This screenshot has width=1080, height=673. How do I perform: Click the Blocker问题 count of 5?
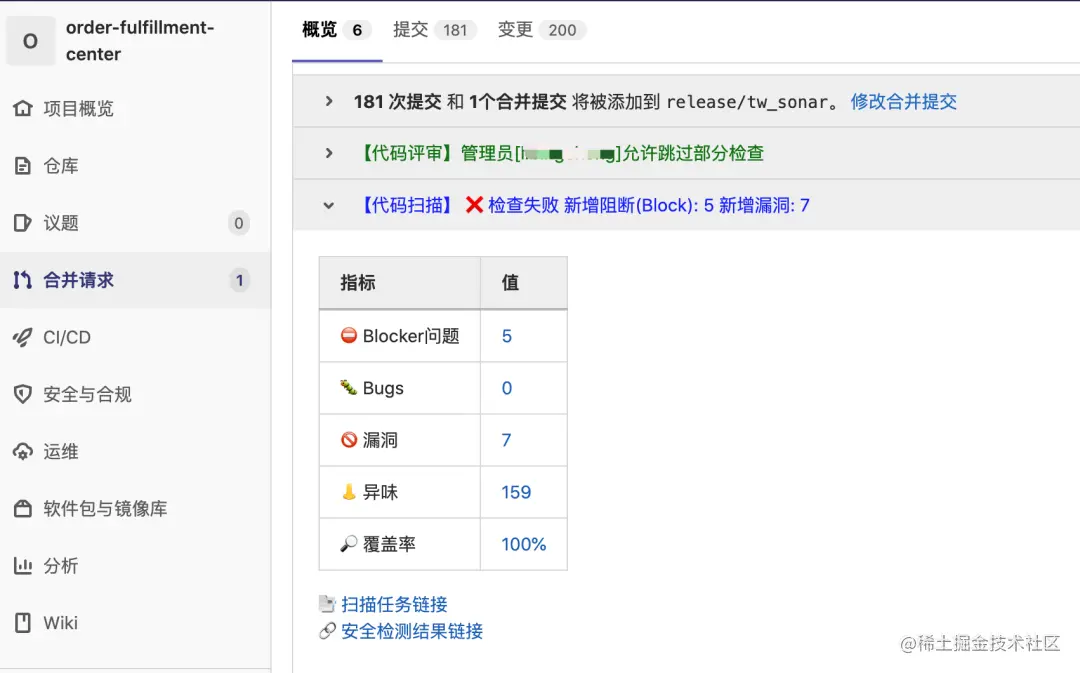507,336
